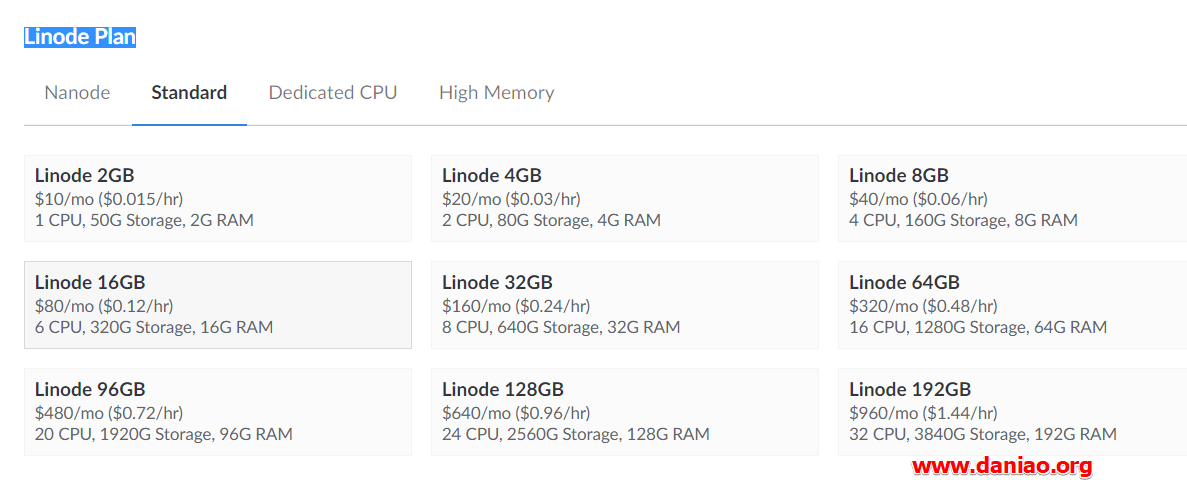
Task: Select the Standard tab
Action: (189, 93)
